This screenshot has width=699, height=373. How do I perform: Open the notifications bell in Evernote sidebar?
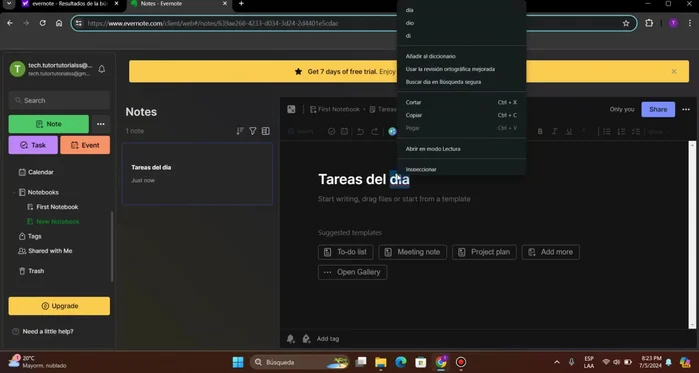pos(102,69)
